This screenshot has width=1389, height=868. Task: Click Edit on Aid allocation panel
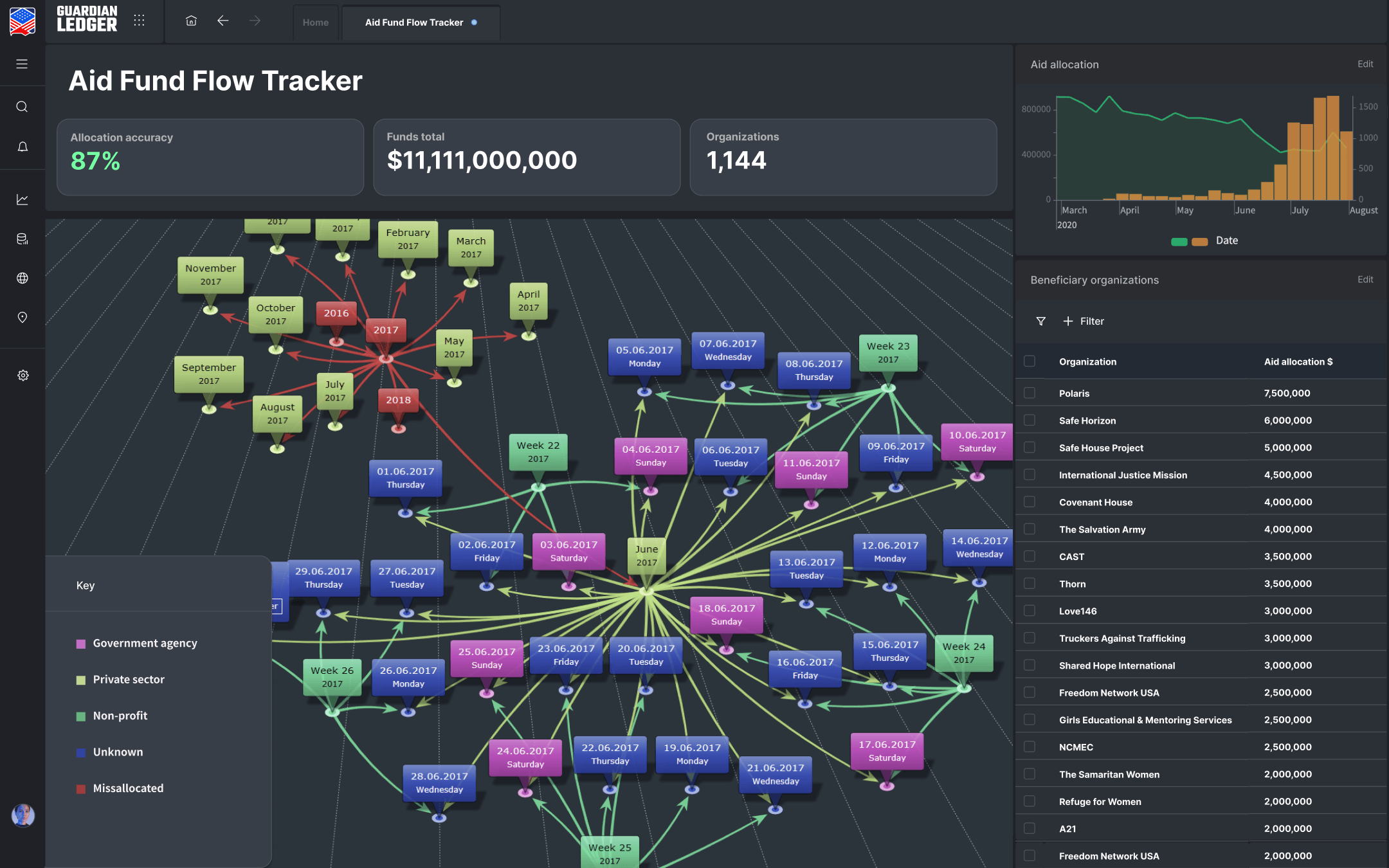(1365, 64)
